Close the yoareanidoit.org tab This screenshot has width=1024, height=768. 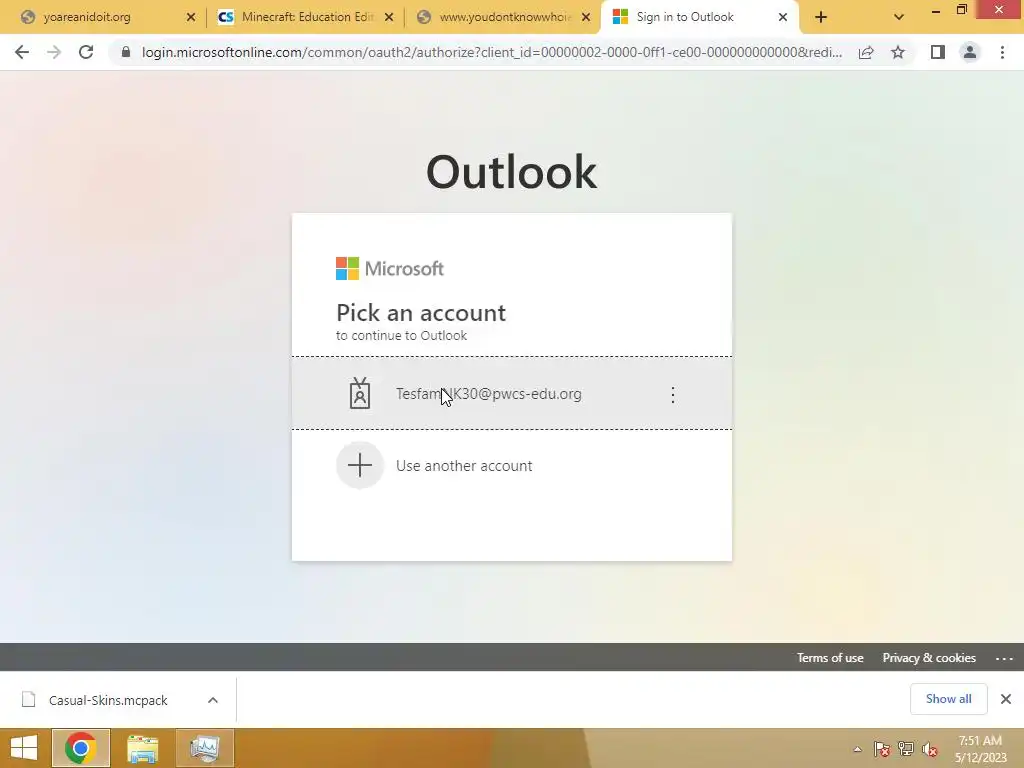(x=191, y=18)
